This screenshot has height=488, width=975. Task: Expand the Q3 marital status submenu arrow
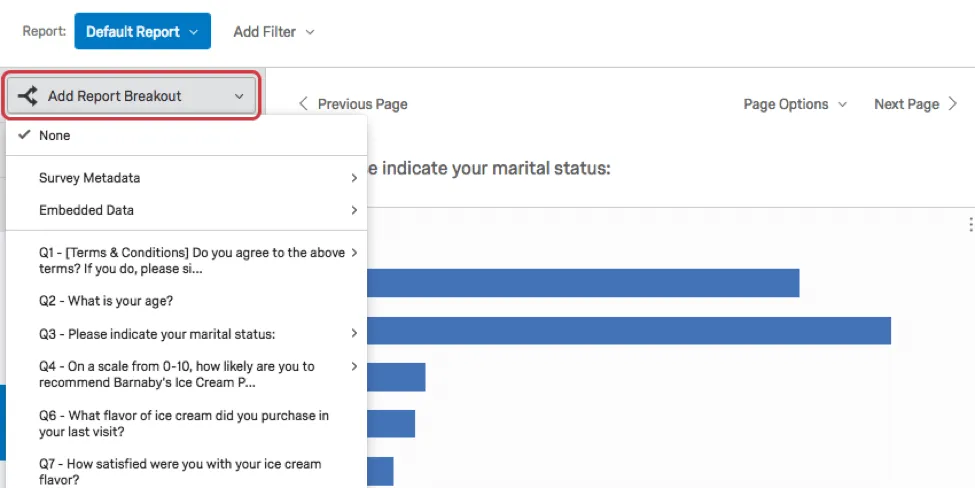pyautogui.click(x=354, y=333)
